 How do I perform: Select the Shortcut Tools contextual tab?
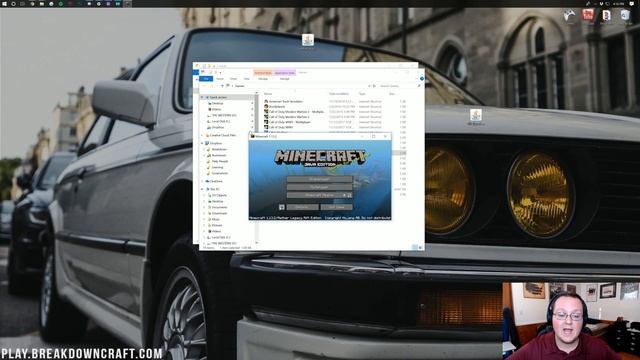263,73
